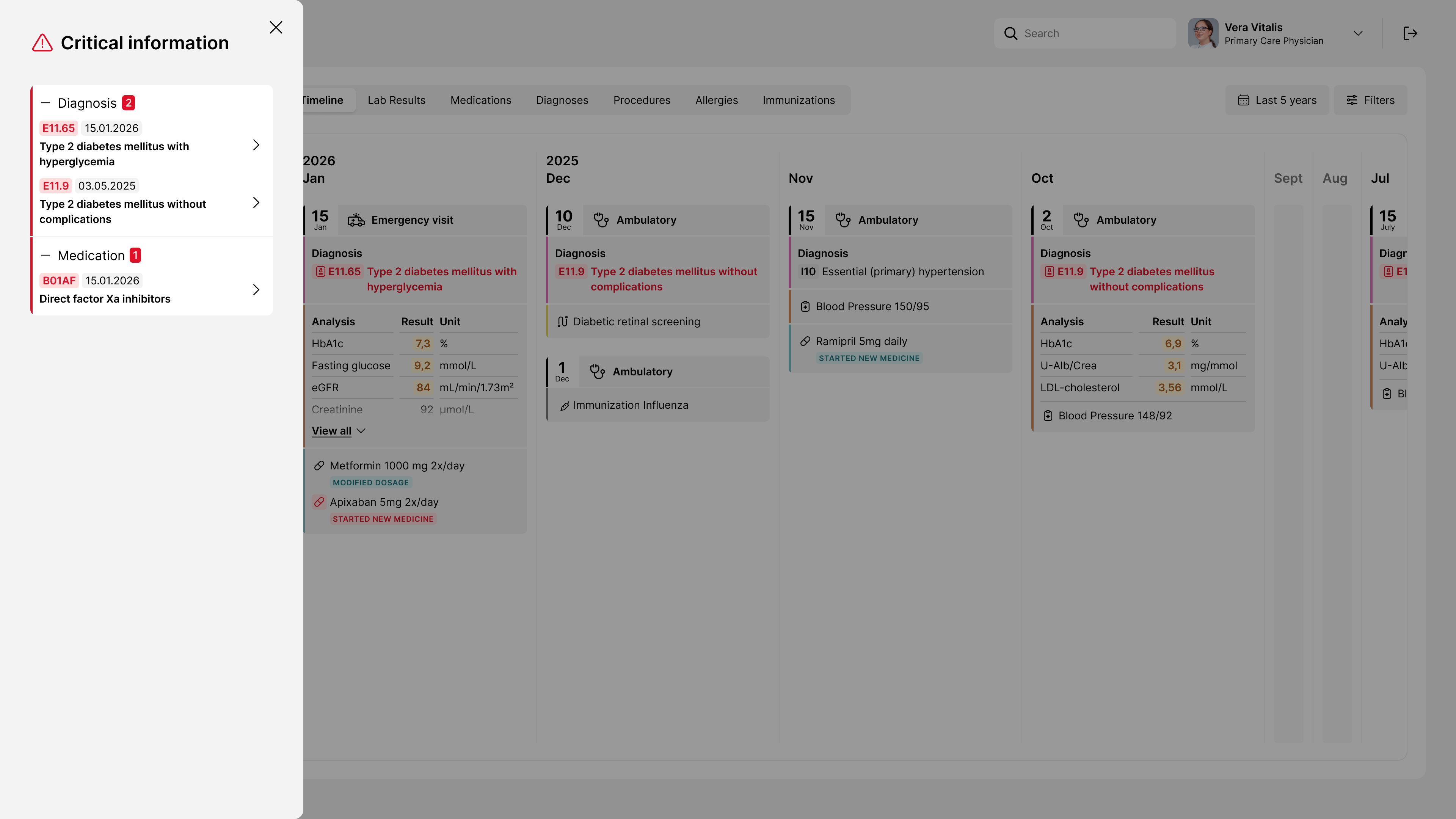Click the logout icon
The image size is (1456, 819).
point(1410,33)
